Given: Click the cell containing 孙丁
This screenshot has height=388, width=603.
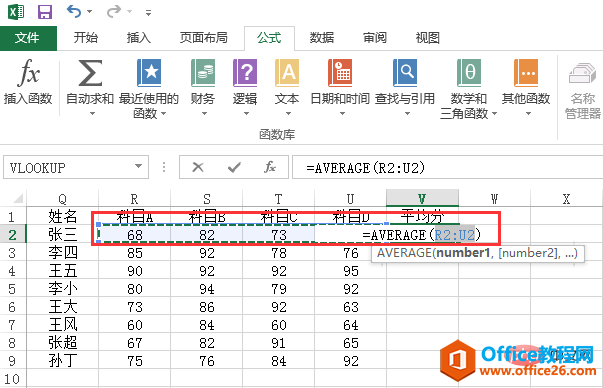Looking at the screenshot, I should coord(62,361).
